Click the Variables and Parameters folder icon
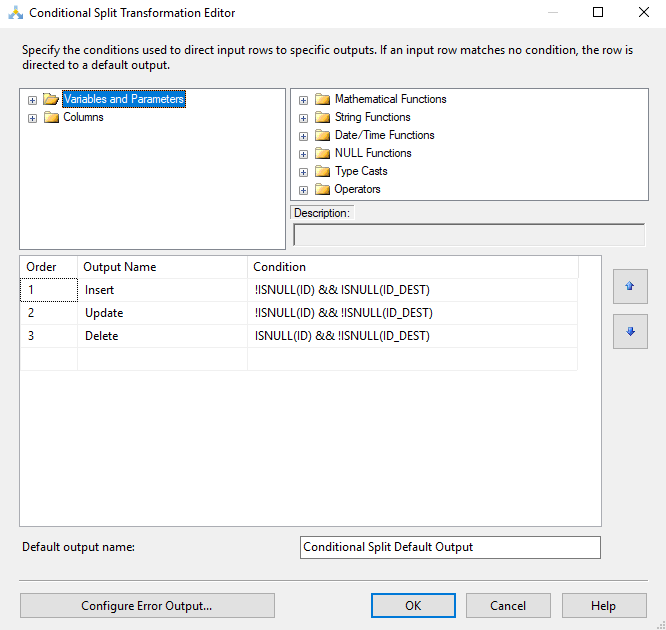Screen dimensions: 666x630 point(51,99)
